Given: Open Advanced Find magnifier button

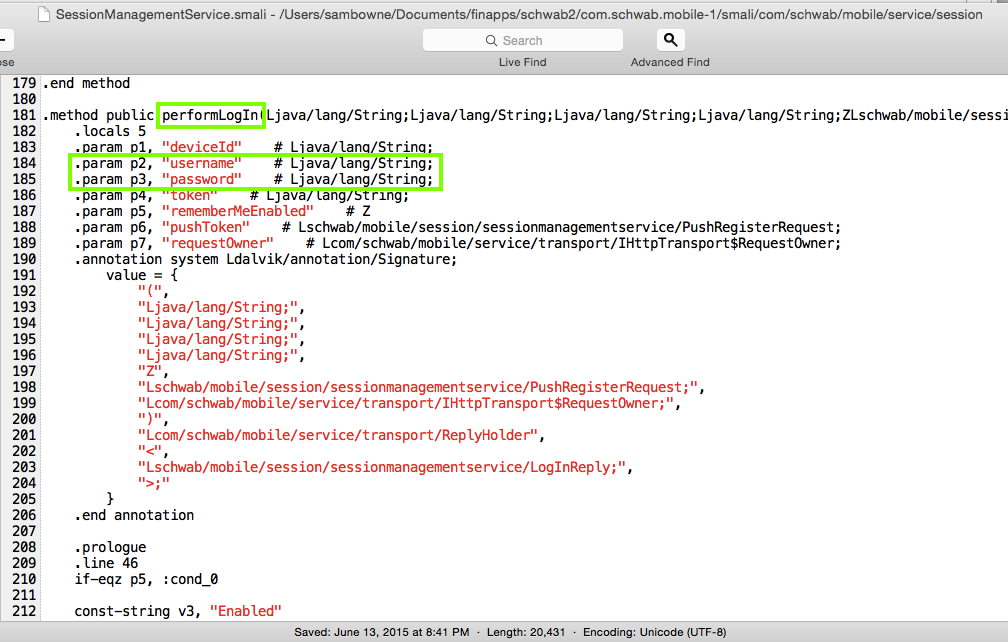Looking at the screenshot, I should (x=670, y=40).
